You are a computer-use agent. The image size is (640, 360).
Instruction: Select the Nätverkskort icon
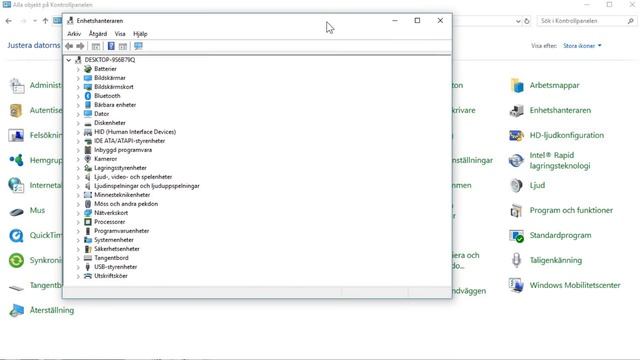(x=88, y=213)
